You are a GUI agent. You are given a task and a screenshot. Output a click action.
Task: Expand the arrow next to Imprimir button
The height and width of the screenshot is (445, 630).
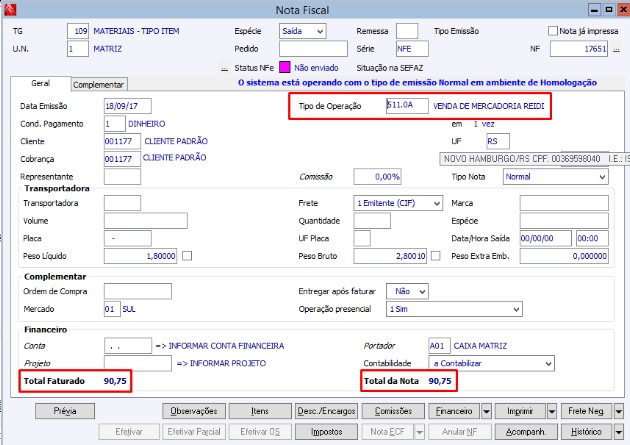(552, 411)
